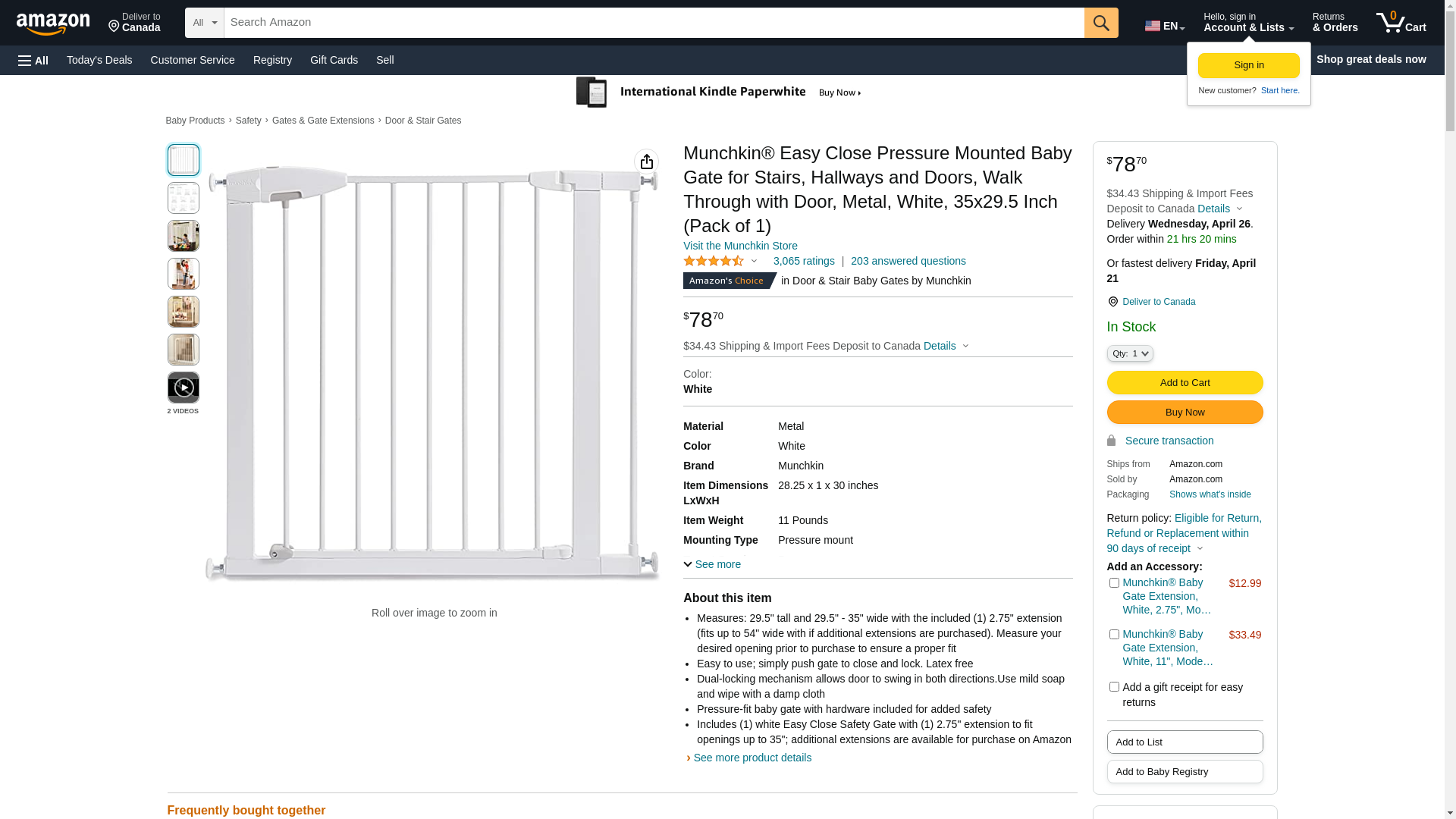Screen dimensions: 1456x819
Task: Open the shopping cart
Action: click(1401, 23)
